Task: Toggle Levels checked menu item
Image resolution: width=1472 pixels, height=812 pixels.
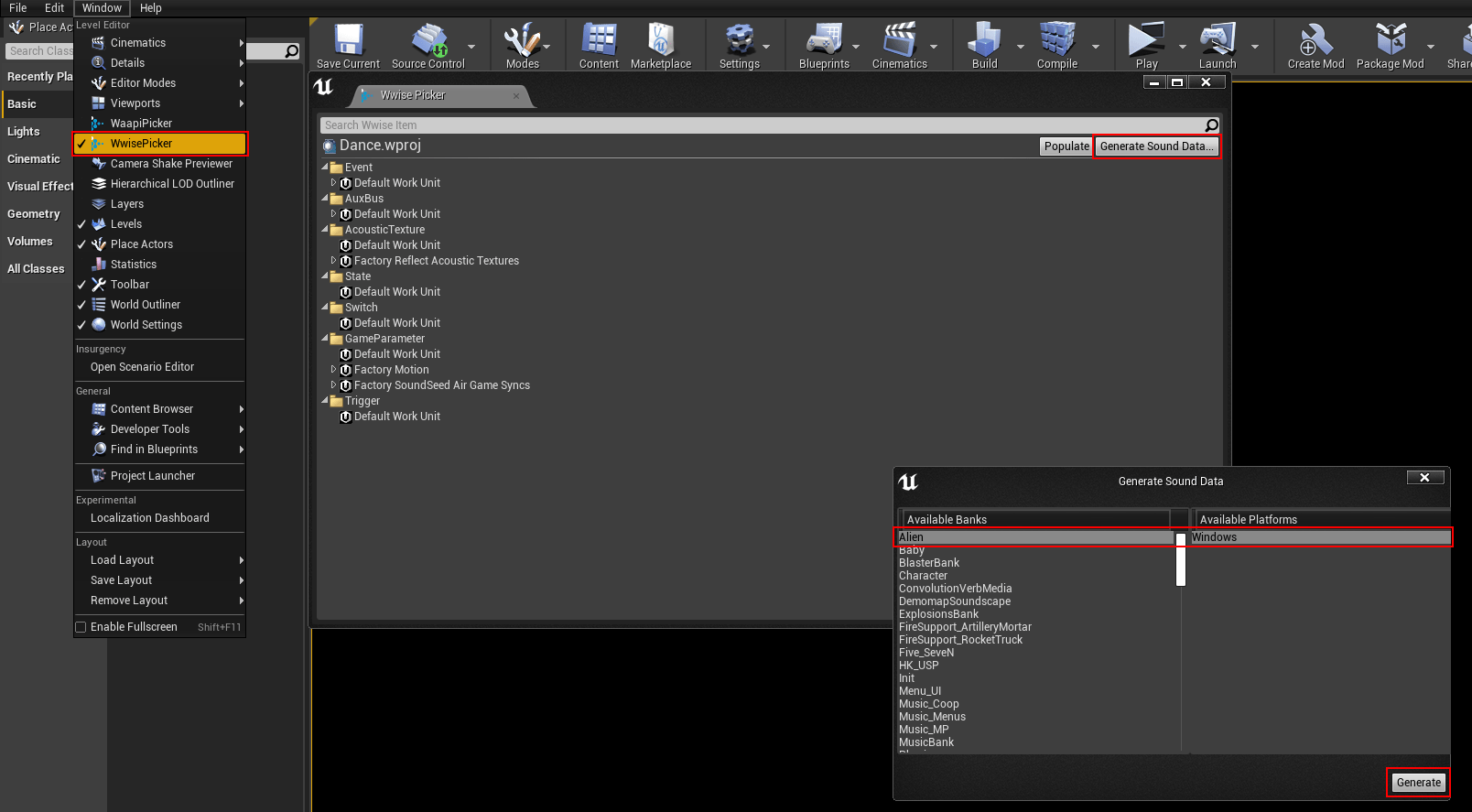Action: [159, 224]
